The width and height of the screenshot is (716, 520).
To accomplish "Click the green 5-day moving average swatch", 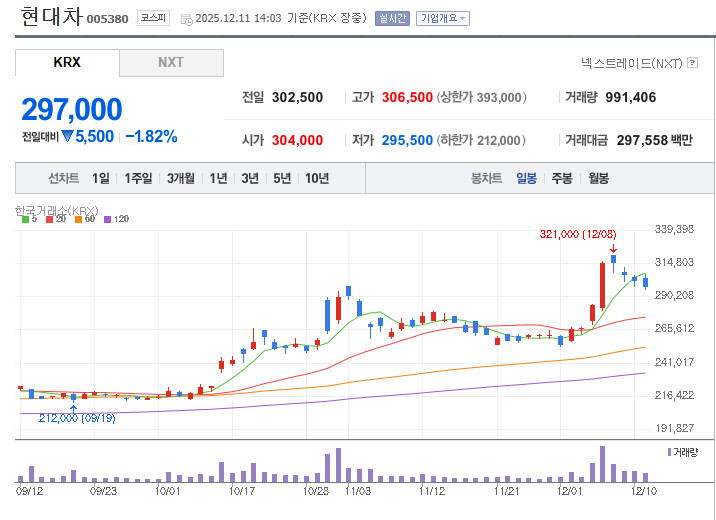I will click(24, 219).
